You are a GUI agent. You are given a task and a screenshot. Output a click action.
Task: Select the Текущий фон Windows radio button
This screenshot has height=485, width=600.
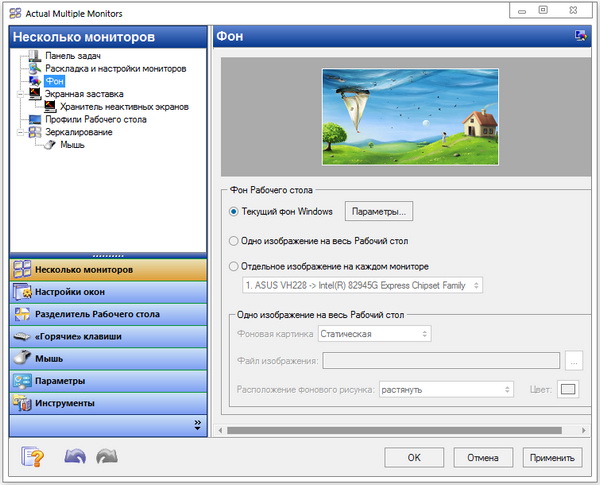234,211
